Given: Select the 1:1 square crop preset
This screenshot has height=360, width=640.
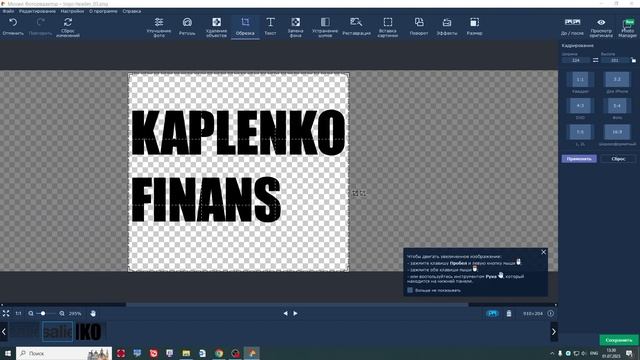Looking at the screenshot, I should click(x=580, y=79).
